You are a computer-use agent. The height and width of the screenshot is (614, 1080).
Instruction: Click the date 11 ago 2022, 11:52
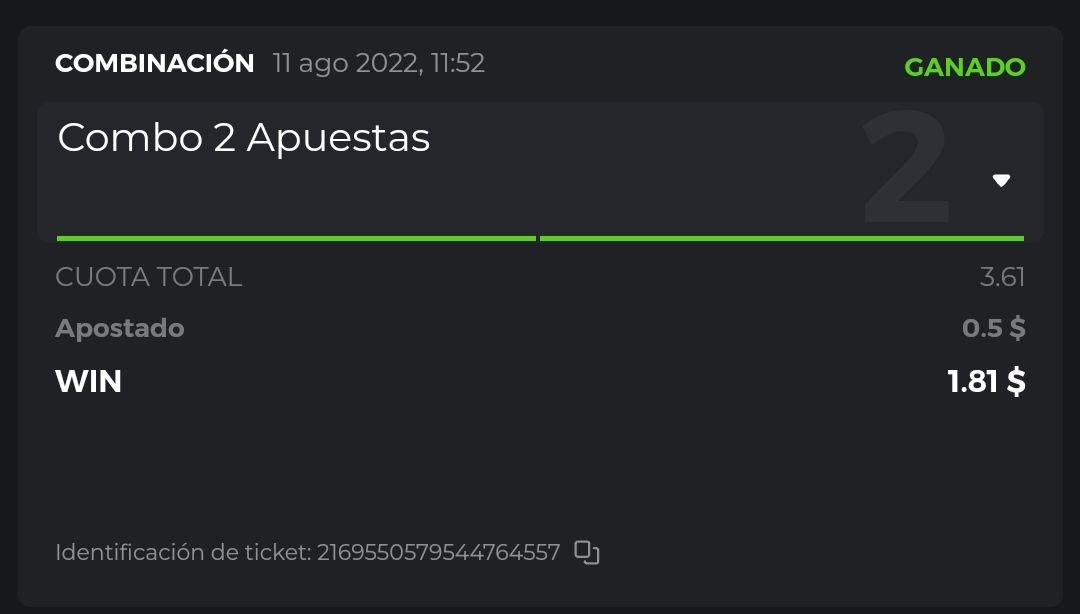pyautogui.click(x=379, y=63)
